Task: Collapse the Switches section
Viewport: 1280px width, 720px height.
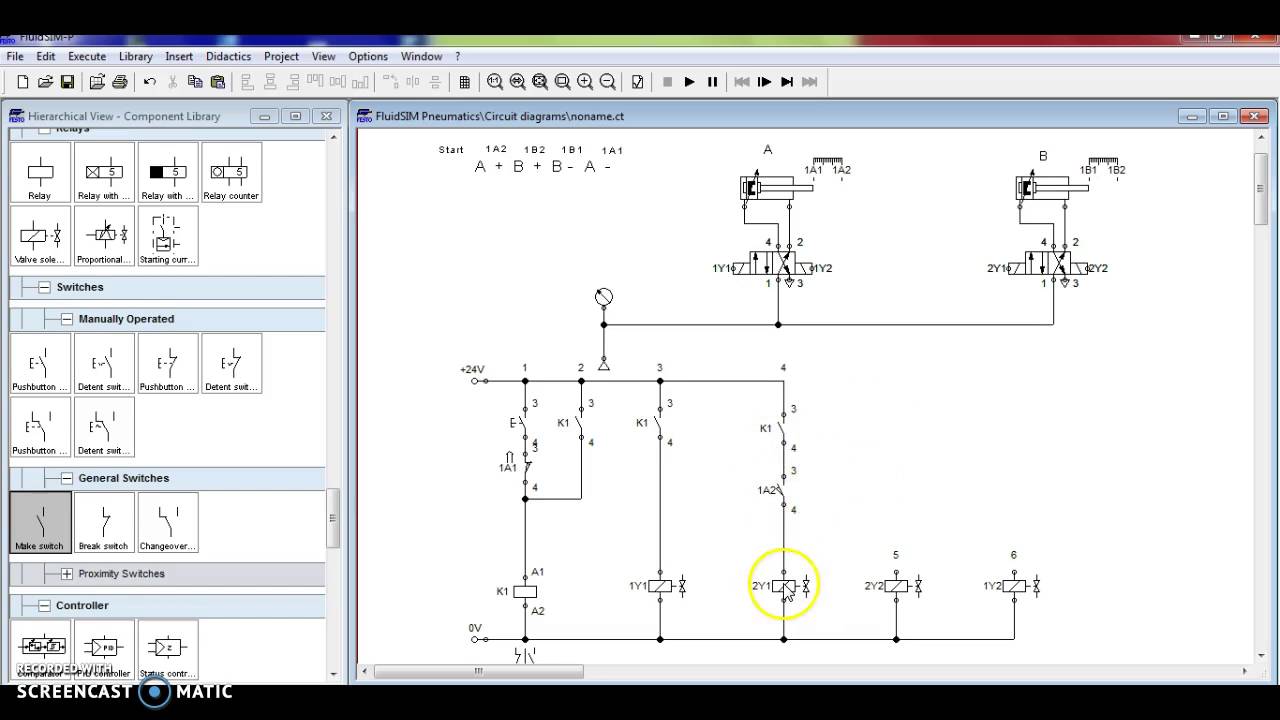Action: pyautogui.click(x=44, y=287)
